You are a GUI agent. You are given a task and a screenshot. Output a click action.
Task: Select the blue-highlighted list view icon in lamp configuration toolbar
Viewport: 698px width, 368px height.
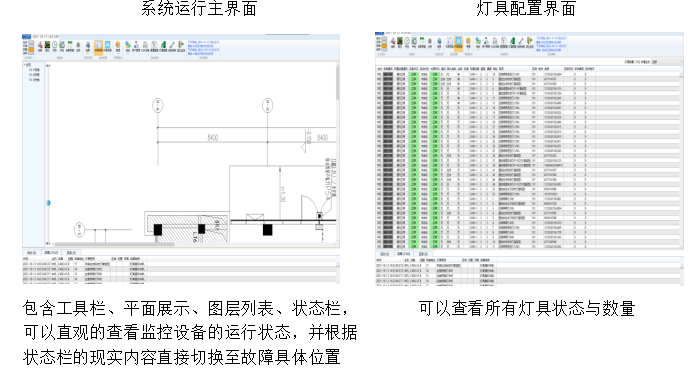(x=459, y=44)
